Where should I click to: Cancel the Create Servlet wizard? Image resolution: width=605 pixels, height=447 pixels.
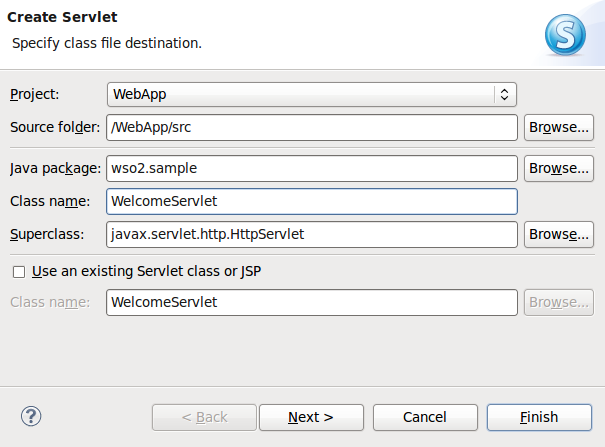click(x=425, y=417)
